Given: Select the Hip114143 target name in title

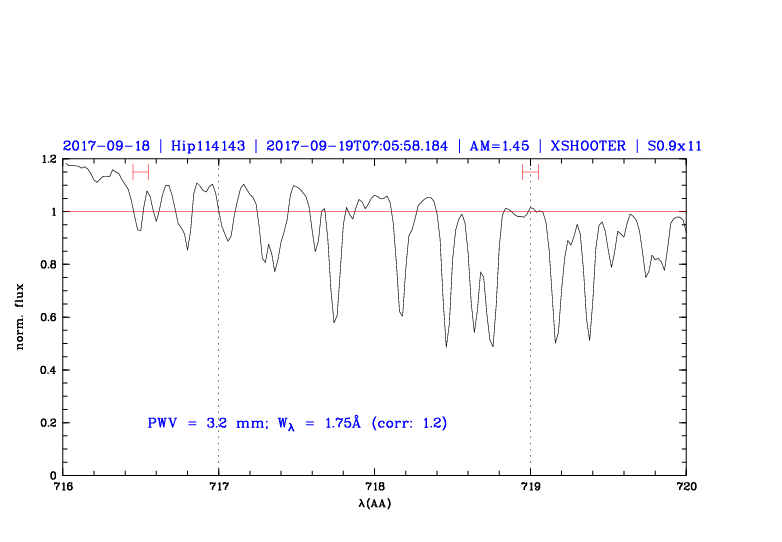Looking at the screenshot, I should 208,145.
